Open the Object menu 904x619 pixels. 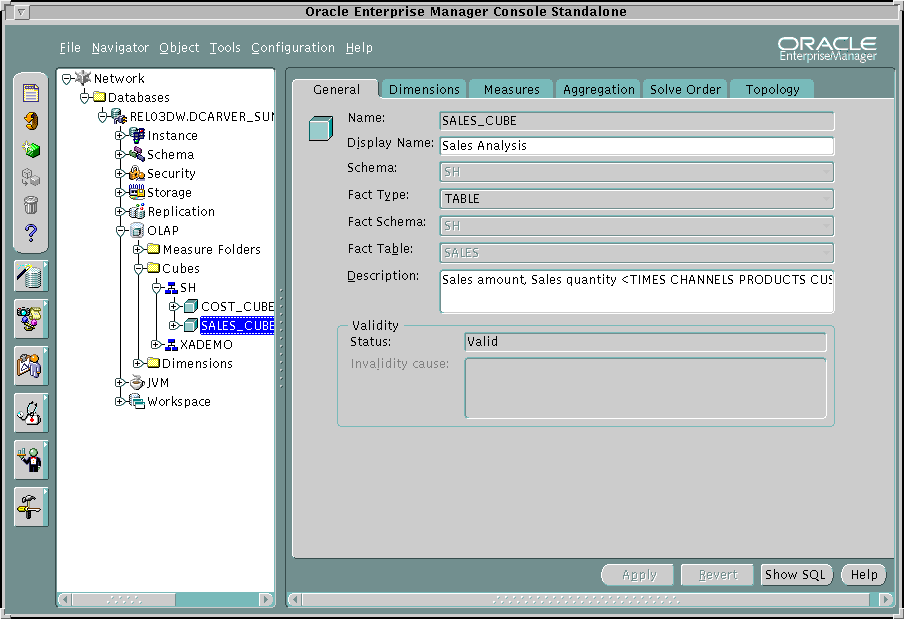click(x=179, y=47)
